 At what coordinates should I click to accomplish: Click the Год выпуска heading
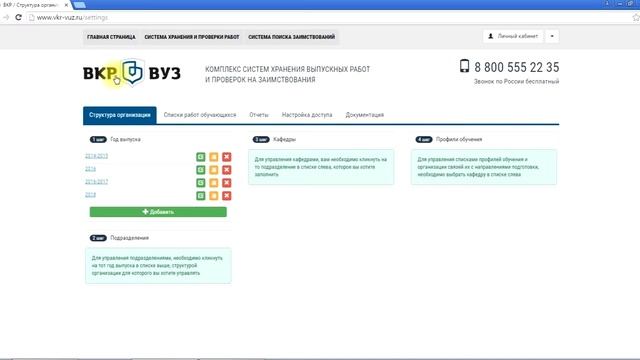125,140
